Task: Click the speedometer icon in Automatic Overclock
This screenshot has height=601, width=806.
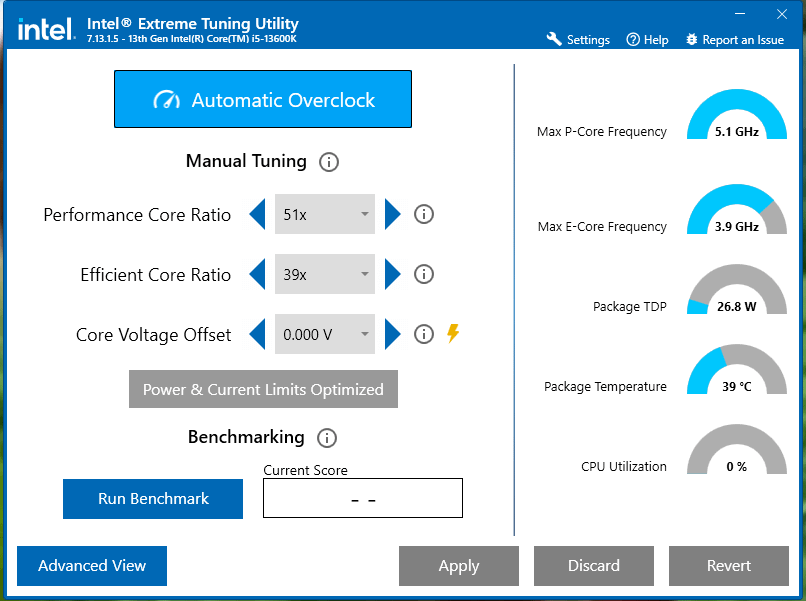Action: click(x=167, y=100)
